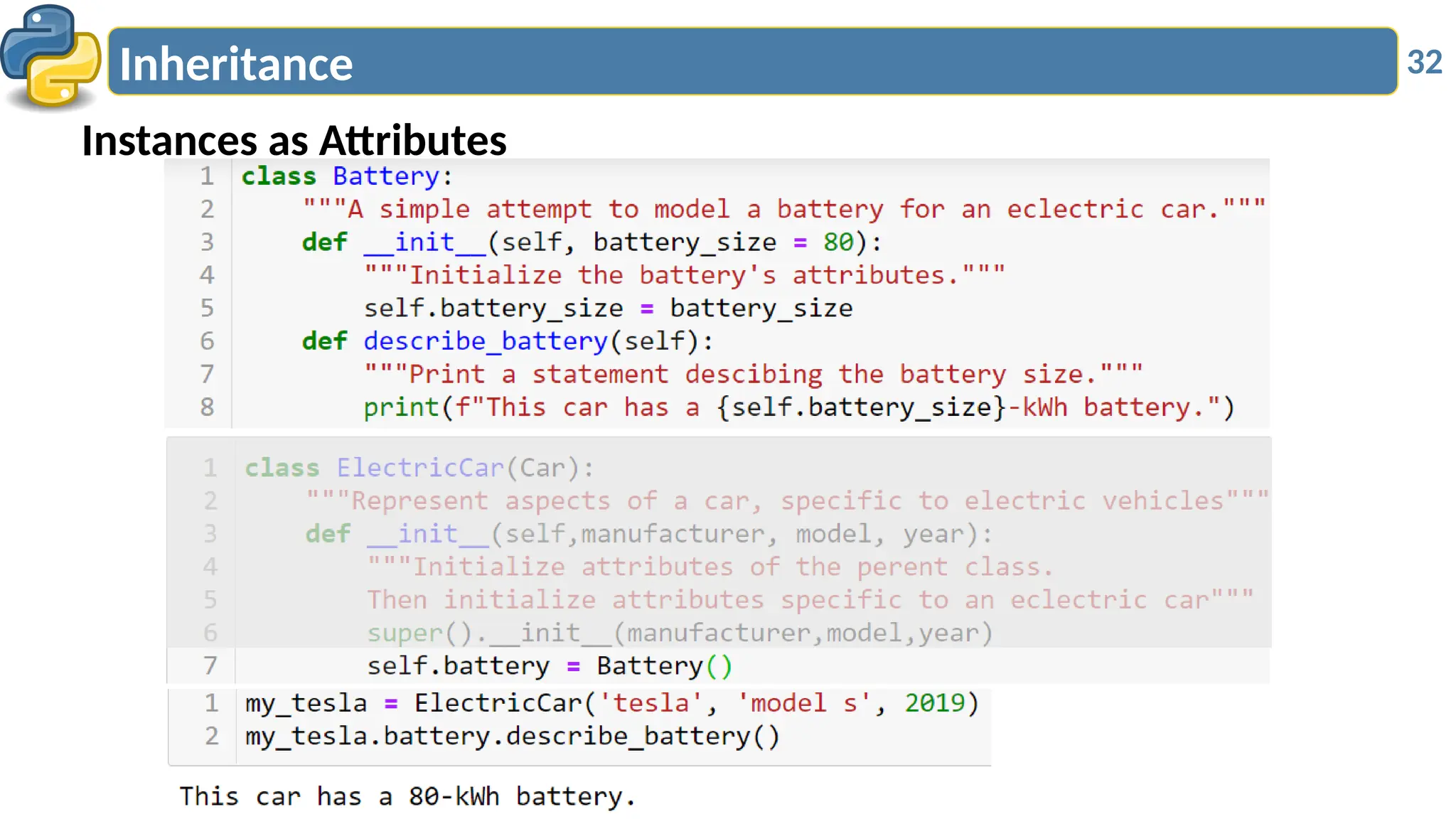Click 'Print a statement descibing the battery size' docstring
The width and height of the screenshot is (1456, 819).
click(754, 374)
